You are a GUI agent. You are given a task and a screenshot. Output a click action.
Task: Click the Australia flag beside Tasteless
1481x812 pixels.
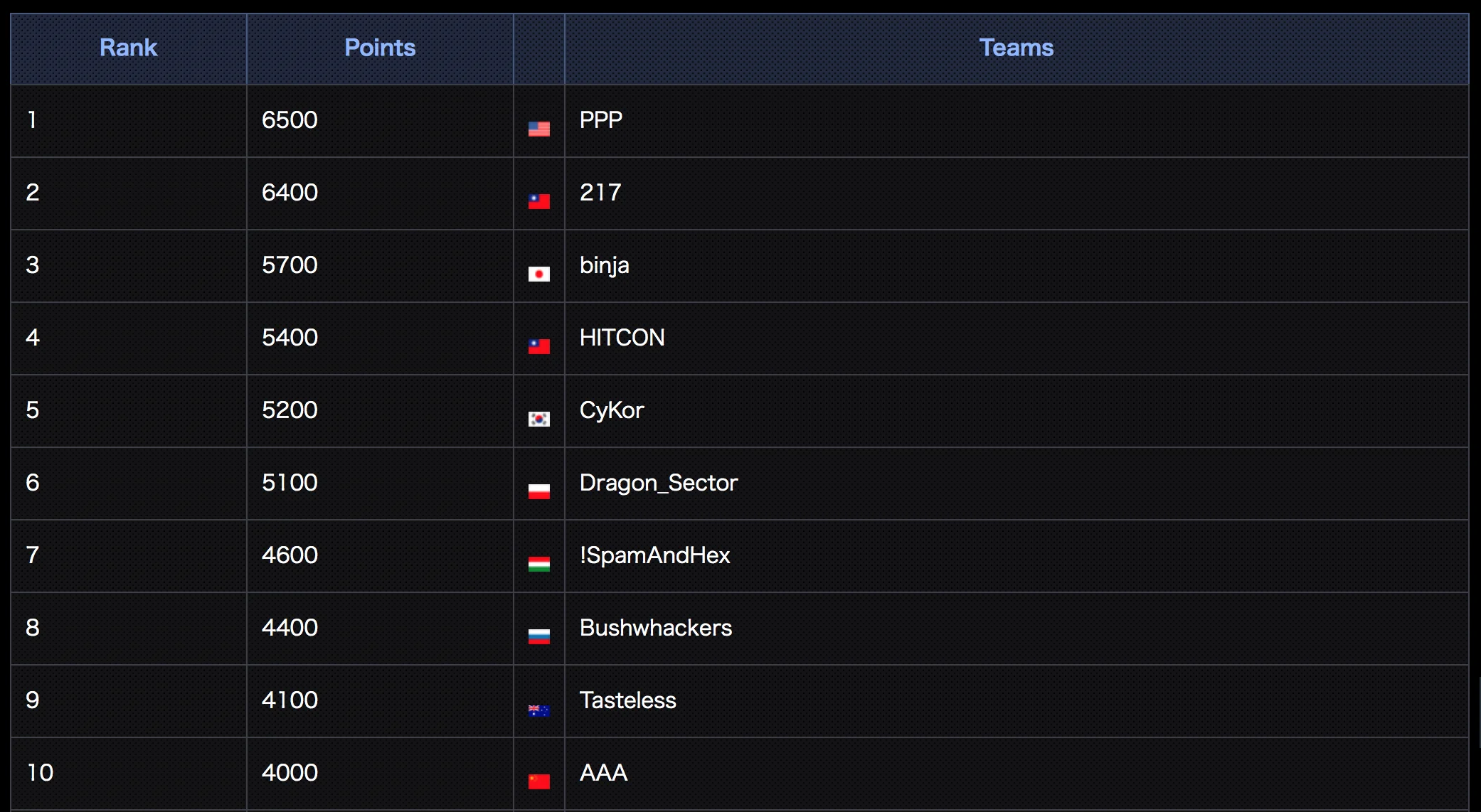click(538, 710)
